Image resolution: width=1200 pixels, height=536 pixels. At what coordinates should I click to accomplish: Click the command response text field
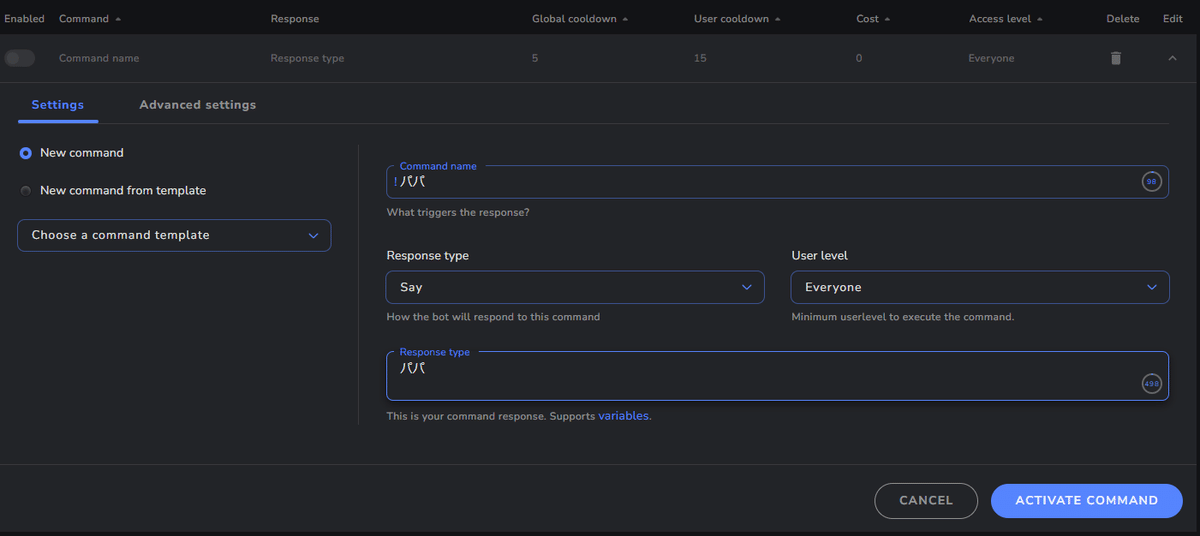[x=777, y=376]
